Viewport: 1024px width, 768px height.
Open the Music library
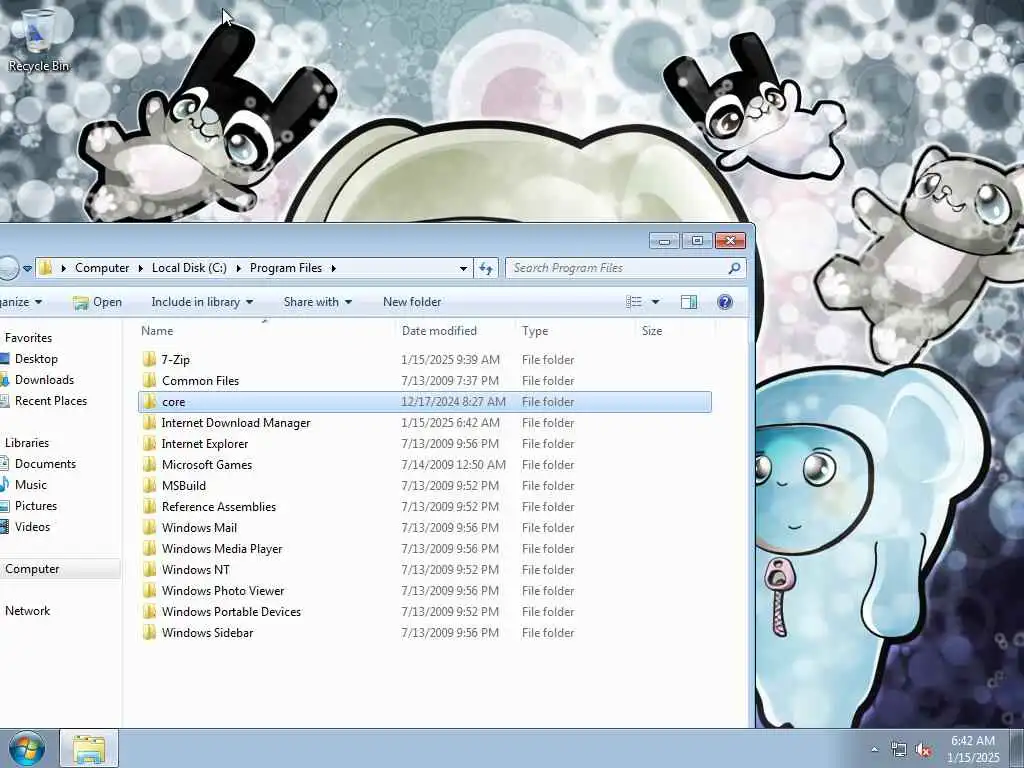coord(31,485)
